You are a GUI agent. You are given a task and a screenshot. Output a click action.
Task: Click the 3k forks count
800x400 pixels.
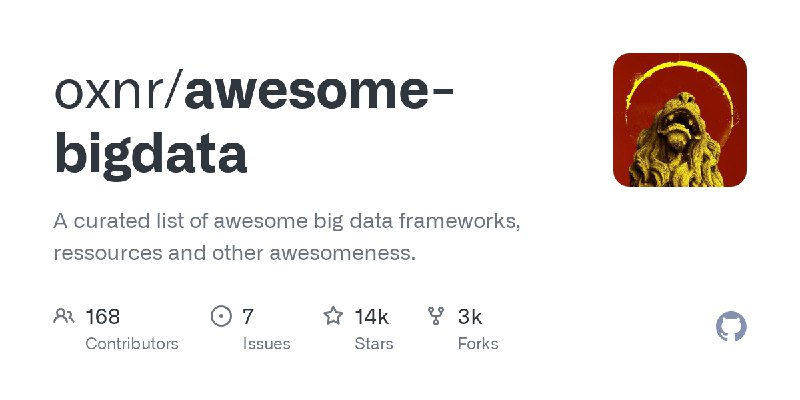coord(470,317)
